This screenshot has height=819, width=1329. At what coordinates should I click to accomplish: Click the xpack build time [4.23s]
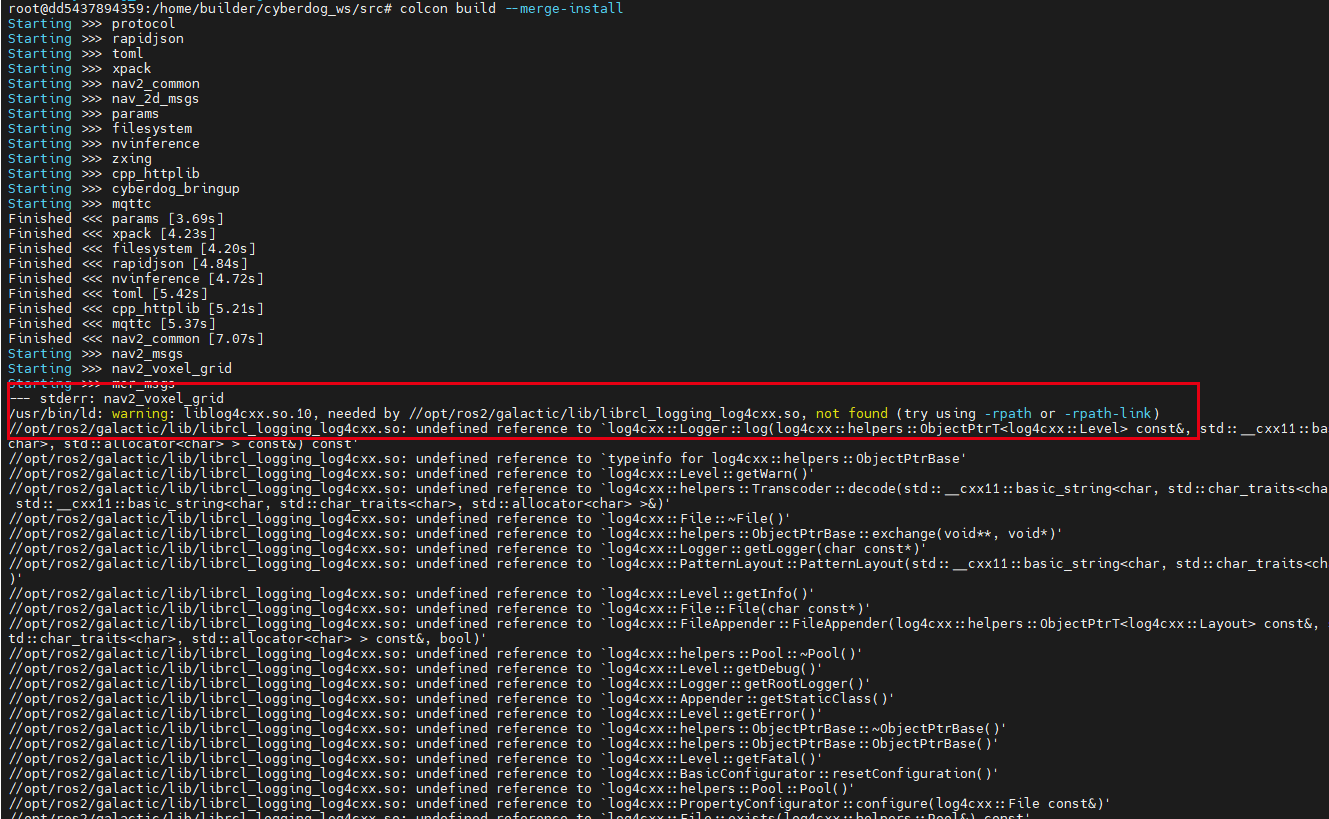(x=189, y=232)
